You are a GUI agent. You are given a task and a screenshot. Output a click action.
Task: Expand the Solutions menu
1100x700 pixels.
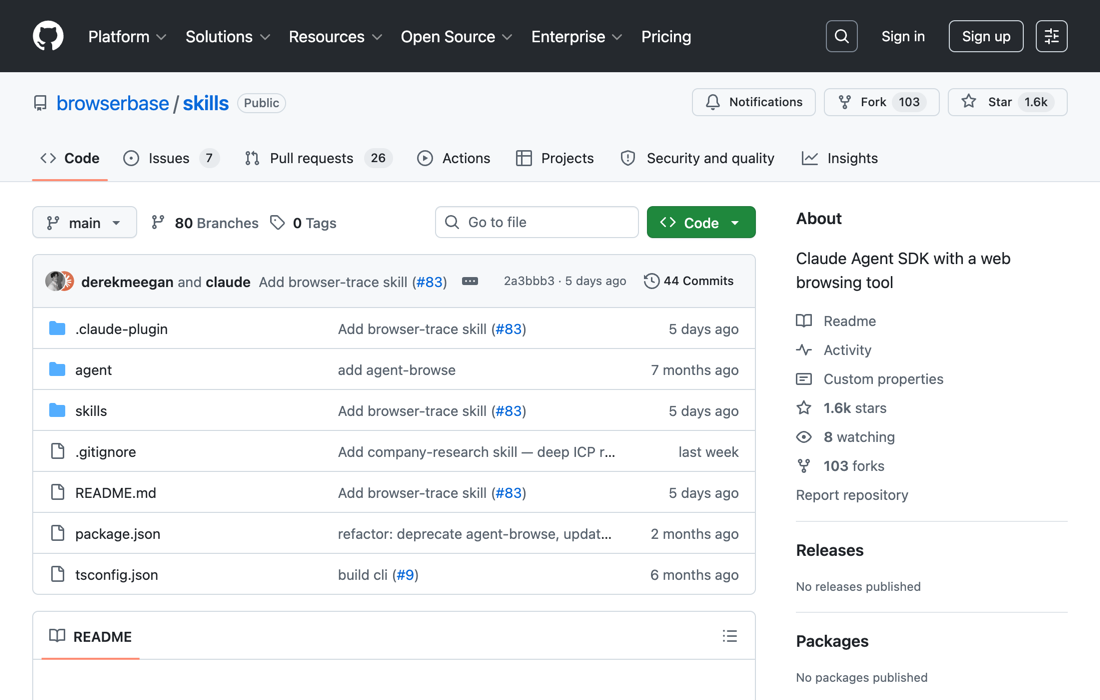click(x=227, y=36)
